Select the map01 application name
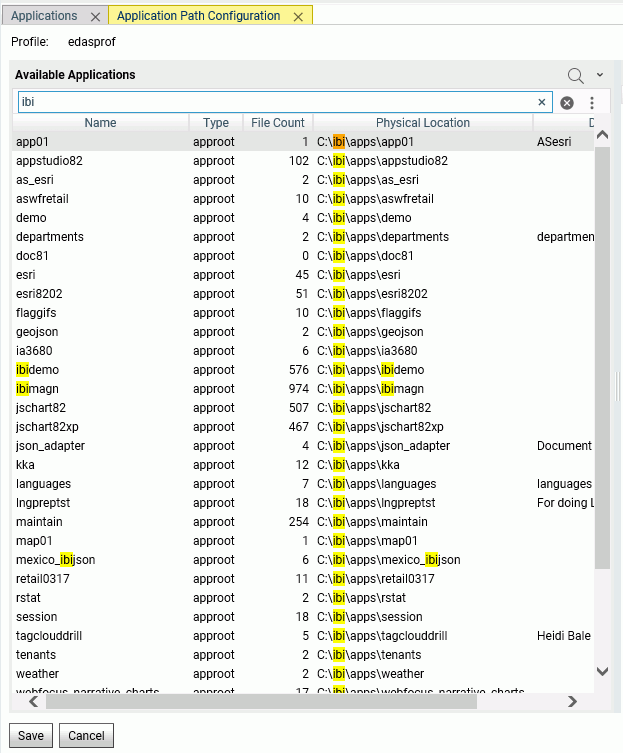The width and height of the screenshot is (623, 753). click(x=34, y=541)
